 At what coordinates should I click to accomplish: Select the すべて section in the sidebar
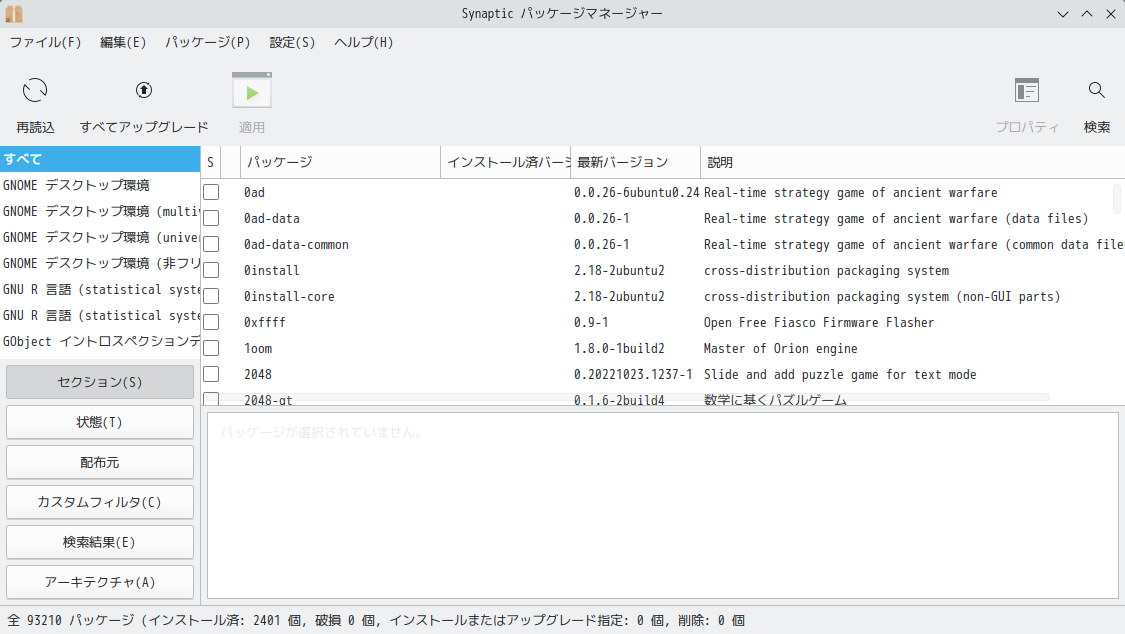100,159
